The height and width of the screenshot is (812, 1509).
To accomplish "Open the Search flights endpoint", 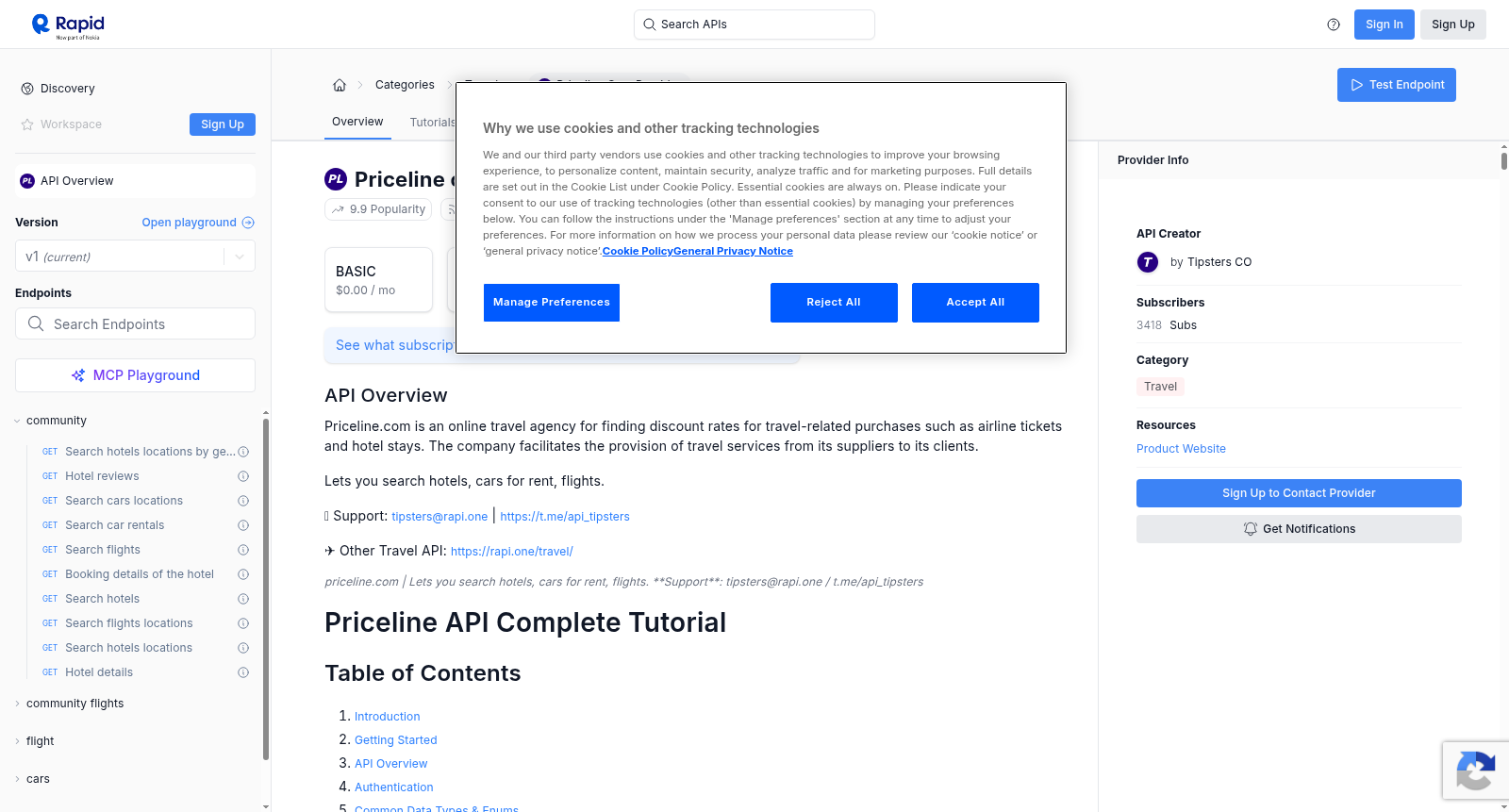I will (103, 550).
